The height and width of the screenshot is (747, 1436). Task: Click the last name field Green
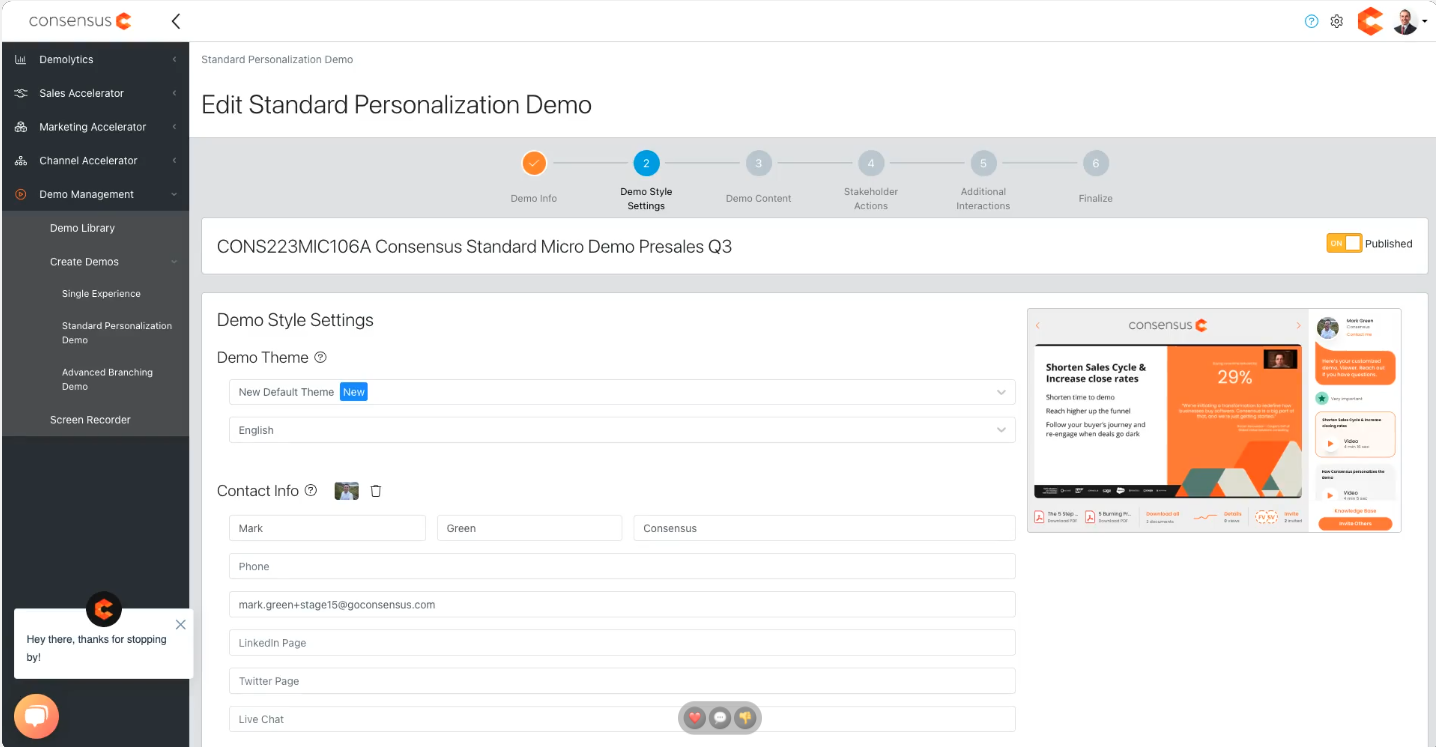click(x=530, y=528)
